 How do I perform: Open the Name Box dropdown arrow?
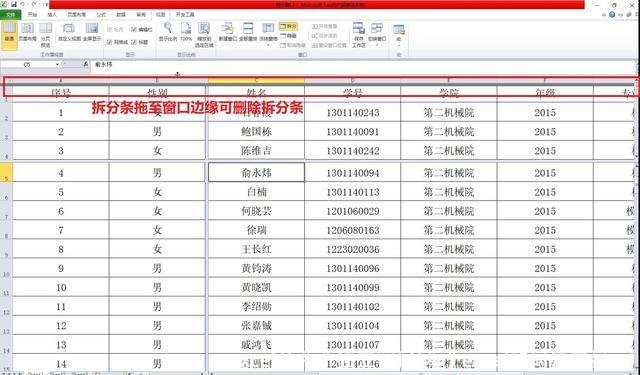(x=57, y=64)
